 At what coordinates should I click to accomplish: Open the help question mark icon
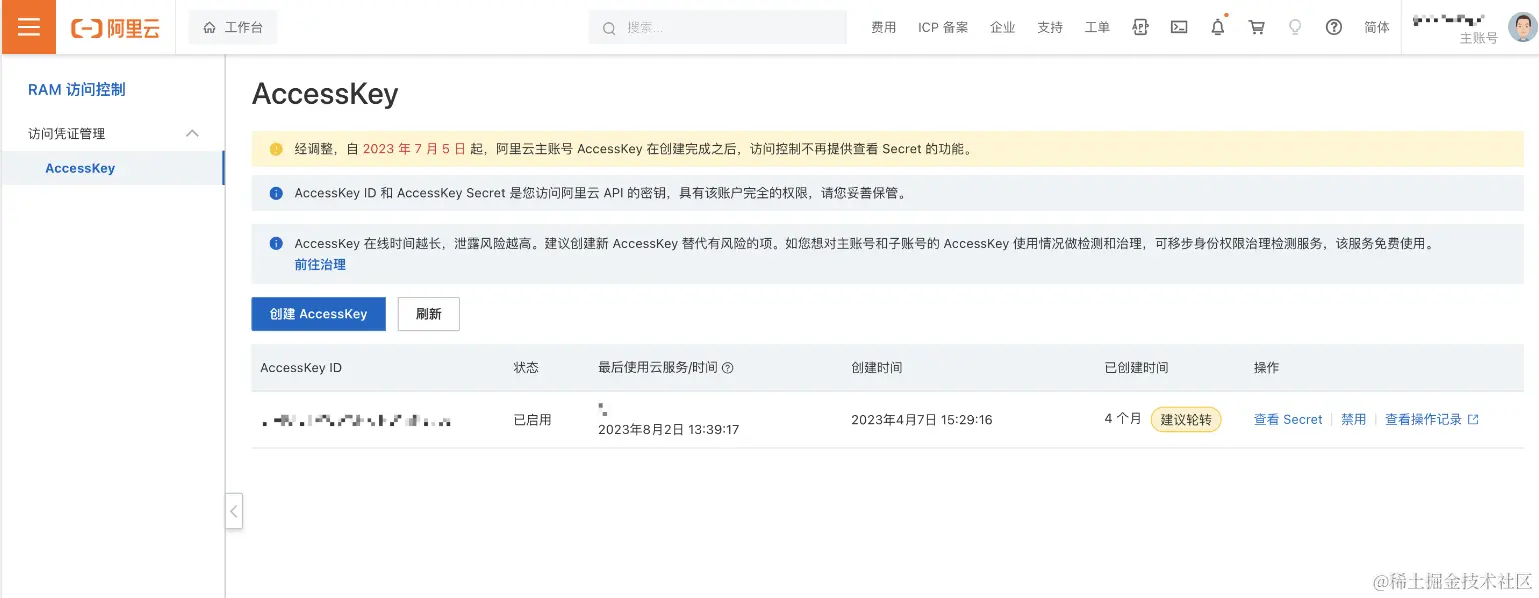point(1334,28)
